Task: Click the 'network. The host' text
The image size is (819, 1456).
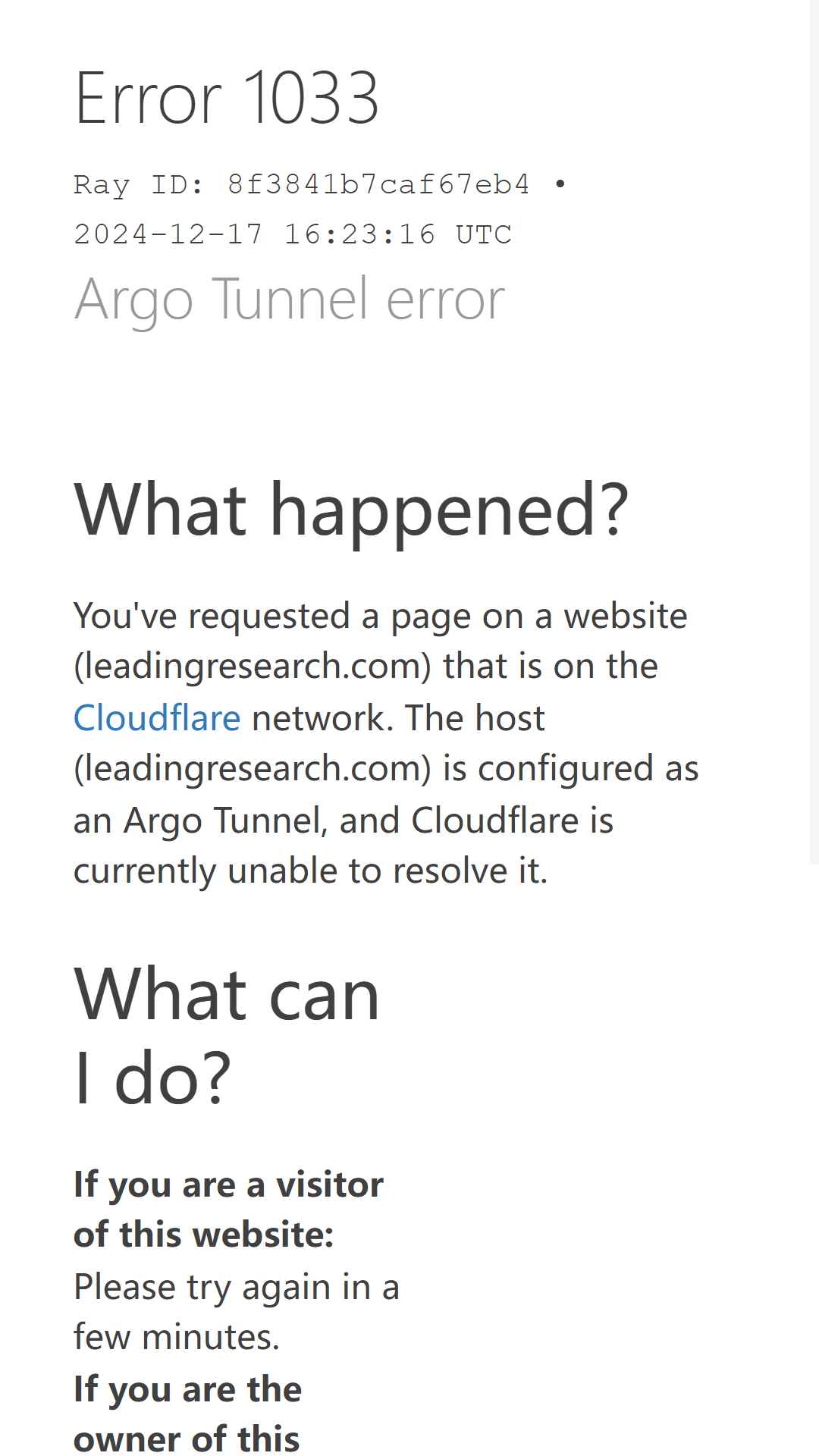Action: tap(398, 717)
